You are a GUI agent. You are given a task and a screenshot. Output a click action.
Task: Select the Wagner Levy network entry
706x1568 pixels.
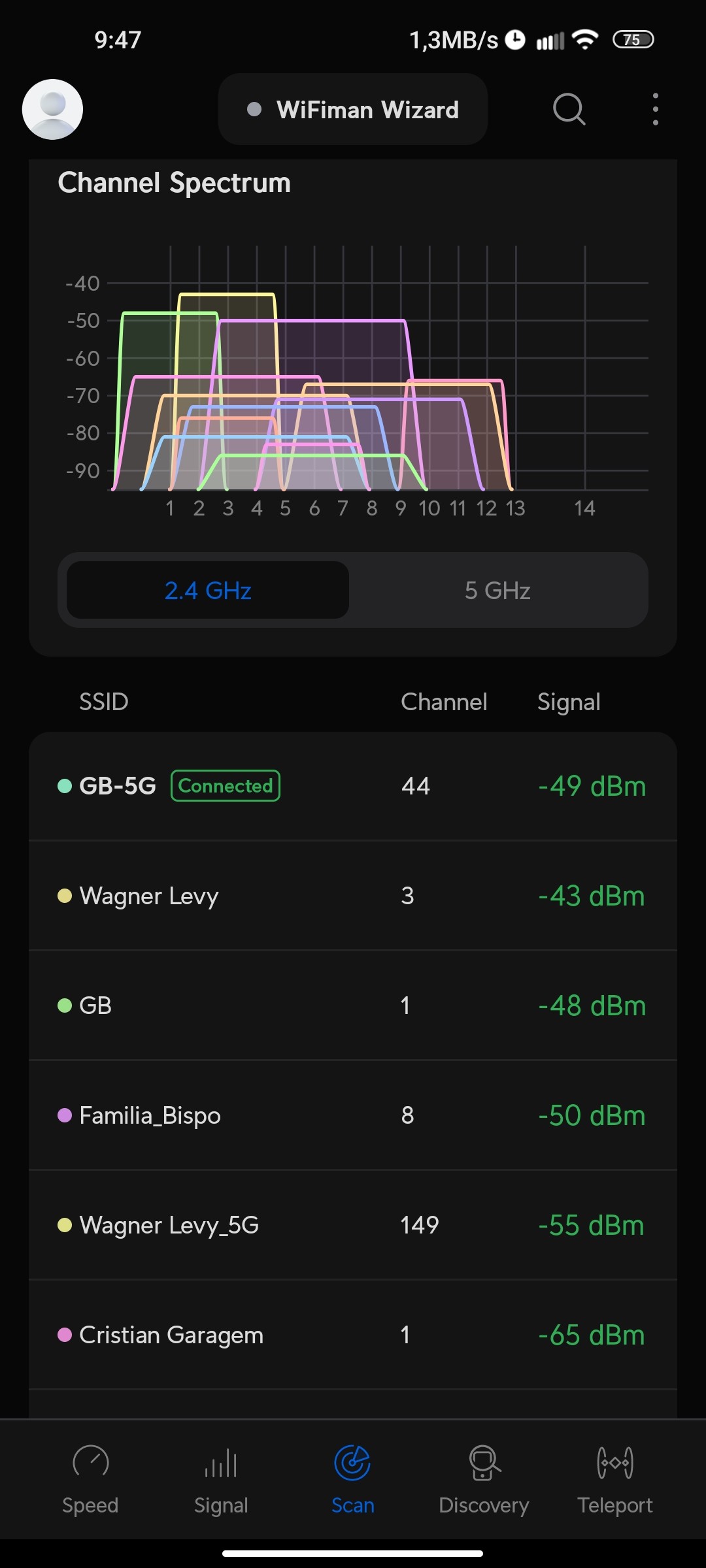(x=353, y=896)
